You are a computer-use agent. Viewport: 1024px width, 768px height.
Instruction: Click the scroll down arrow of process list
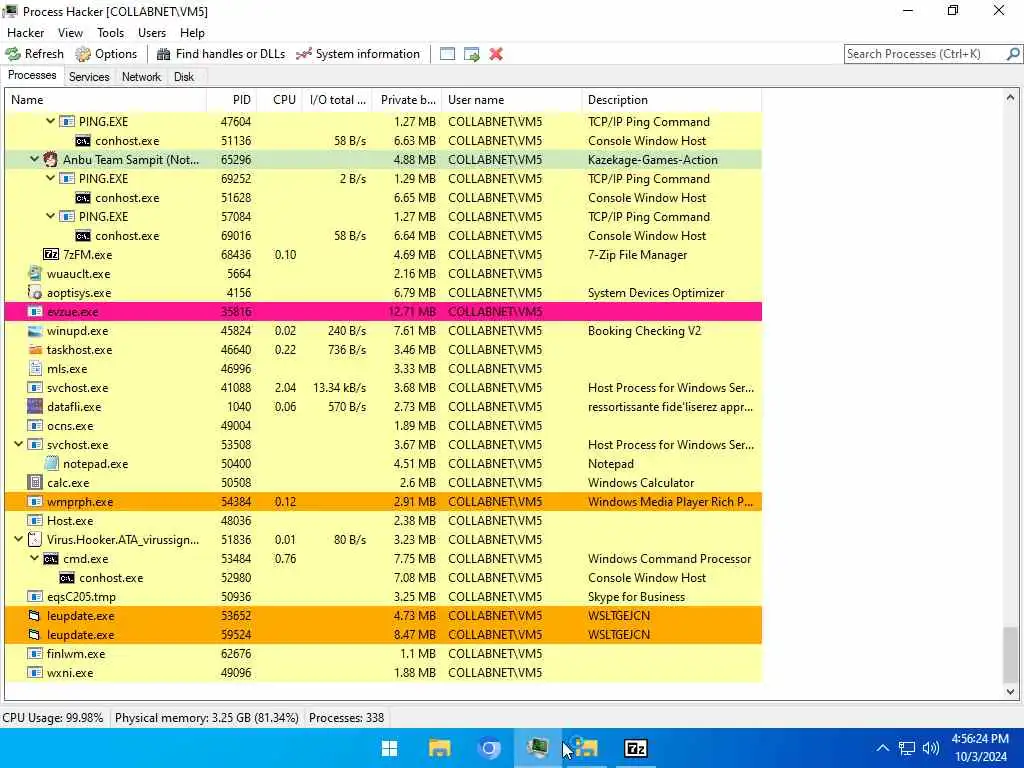(x=1010, y=692)
